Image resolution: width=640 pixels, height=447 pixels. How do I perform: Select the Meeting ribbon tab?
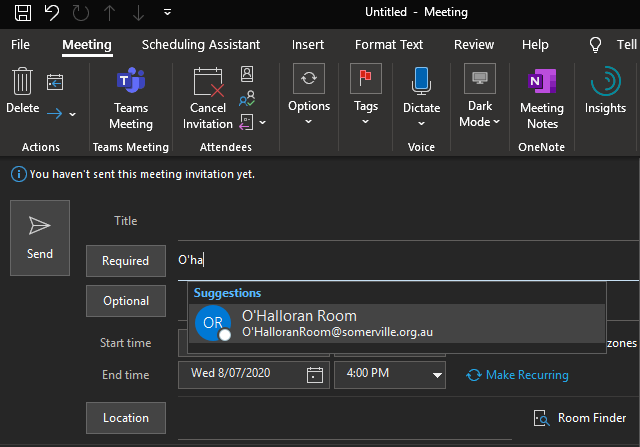click(x=87, y=44)
